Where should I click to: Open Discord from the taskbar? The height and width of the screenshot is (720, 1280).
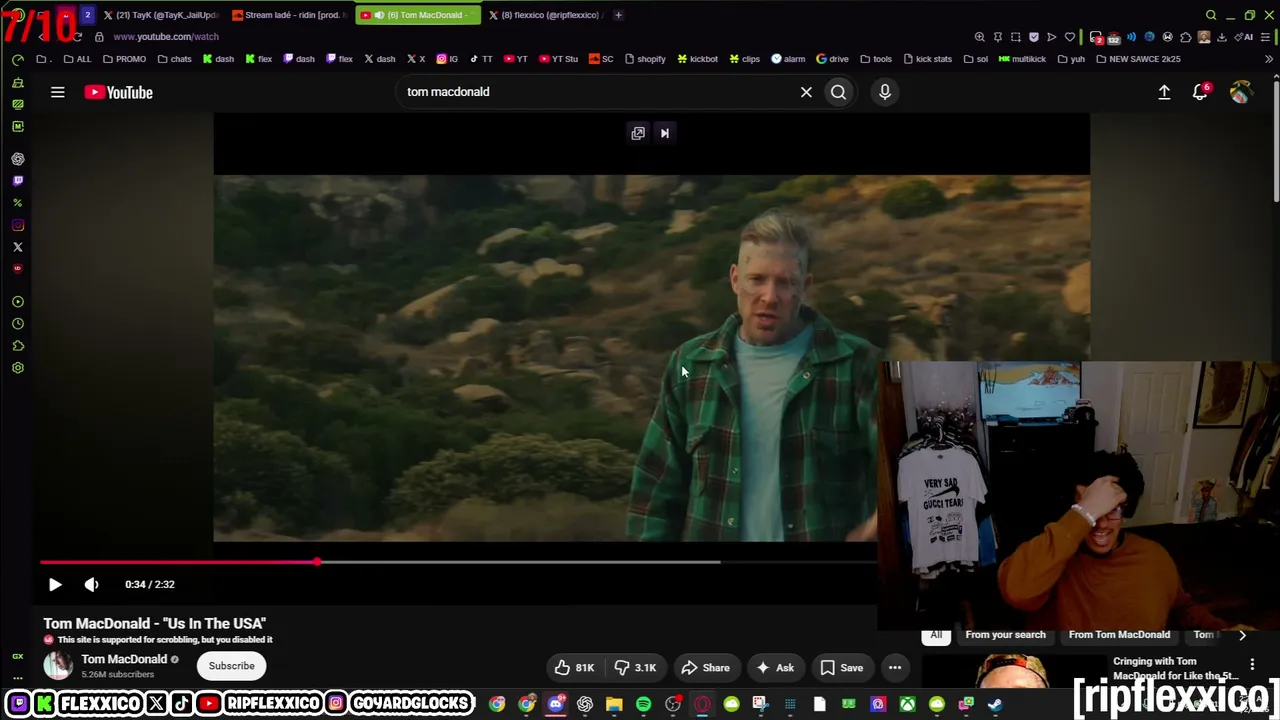point(556,704)
